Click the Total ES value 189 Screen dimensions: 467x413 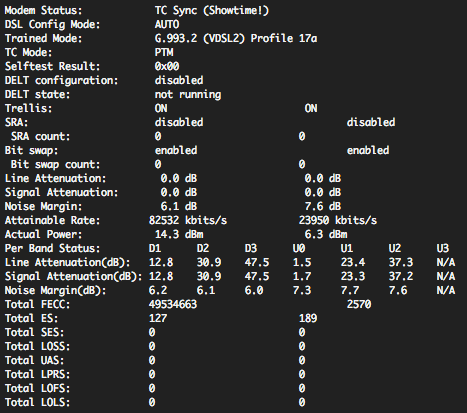[308, 319]
